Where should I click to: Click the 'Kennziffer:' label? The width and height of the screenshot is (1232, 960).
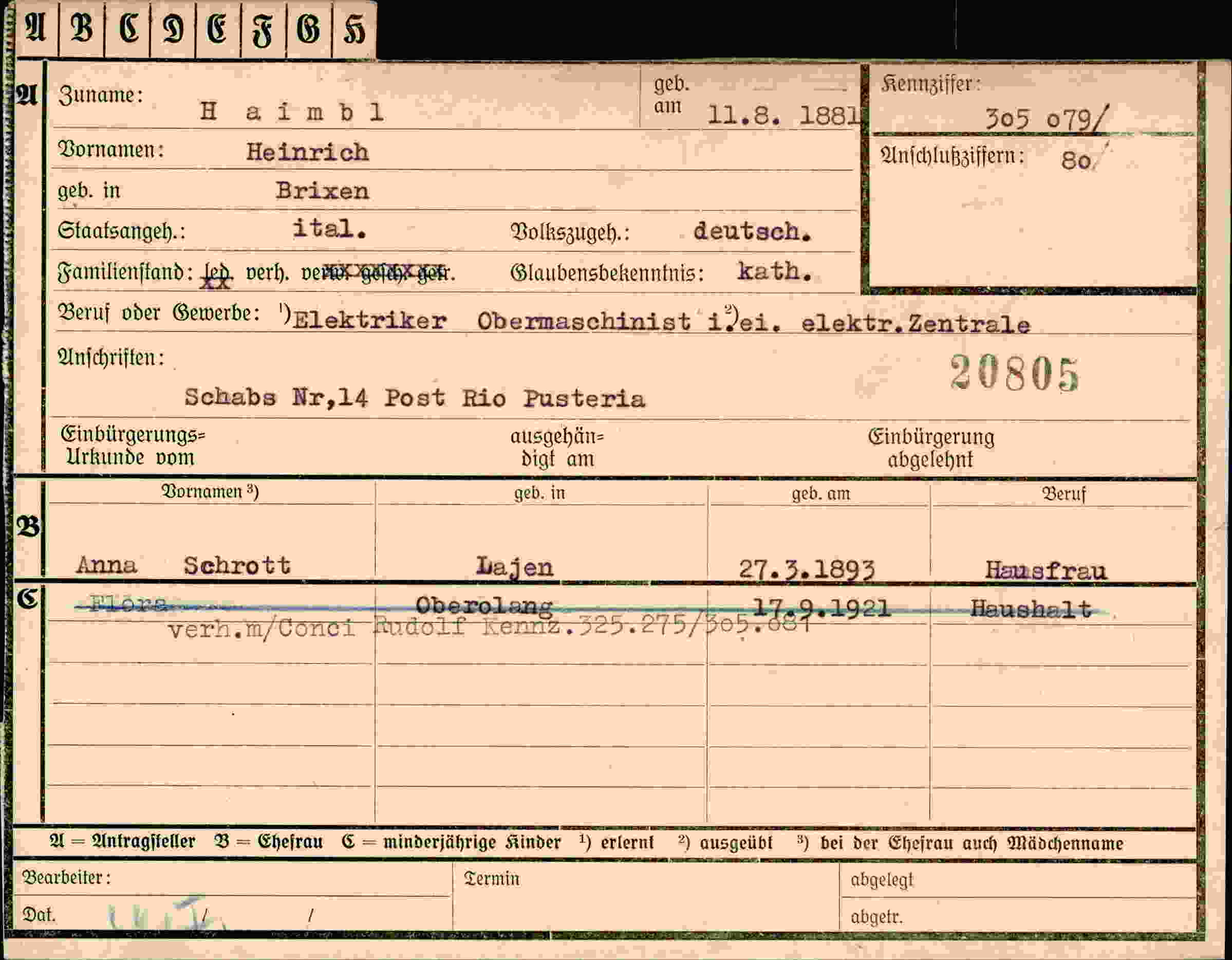click(x=931, y=84)
